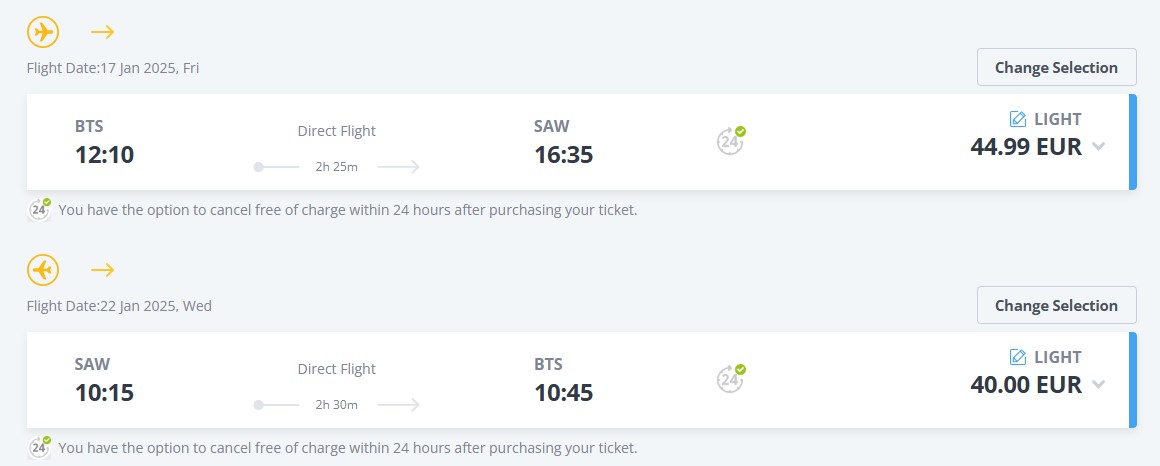This screenshot has width=1160, height=466.
Task: Click the edit pencil icon next to 40.00 EUR LIGHT
Action: click(1018, 357)
